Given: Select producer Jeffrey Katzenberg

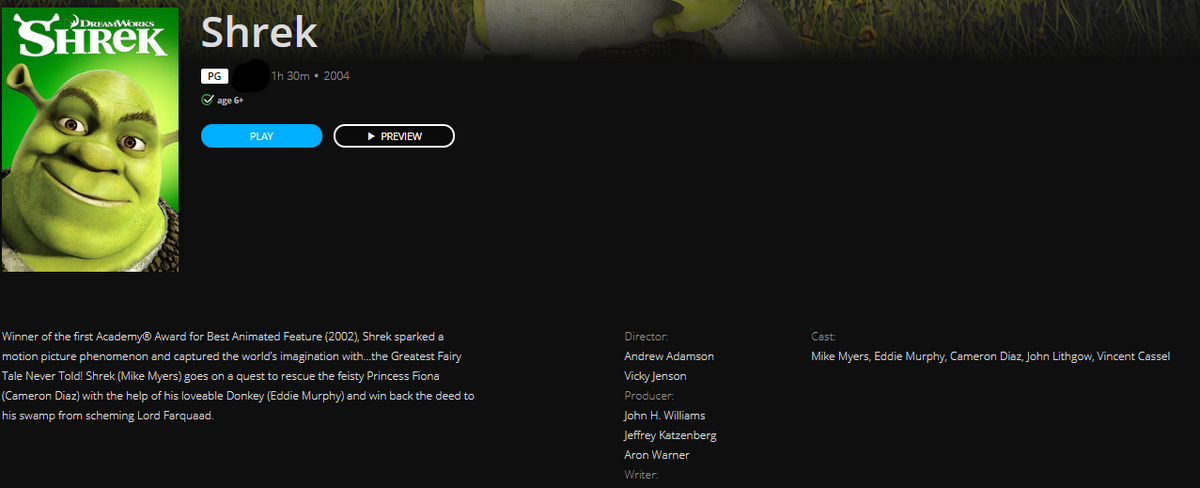Looking at the screenshot, I should click(670, 435).
